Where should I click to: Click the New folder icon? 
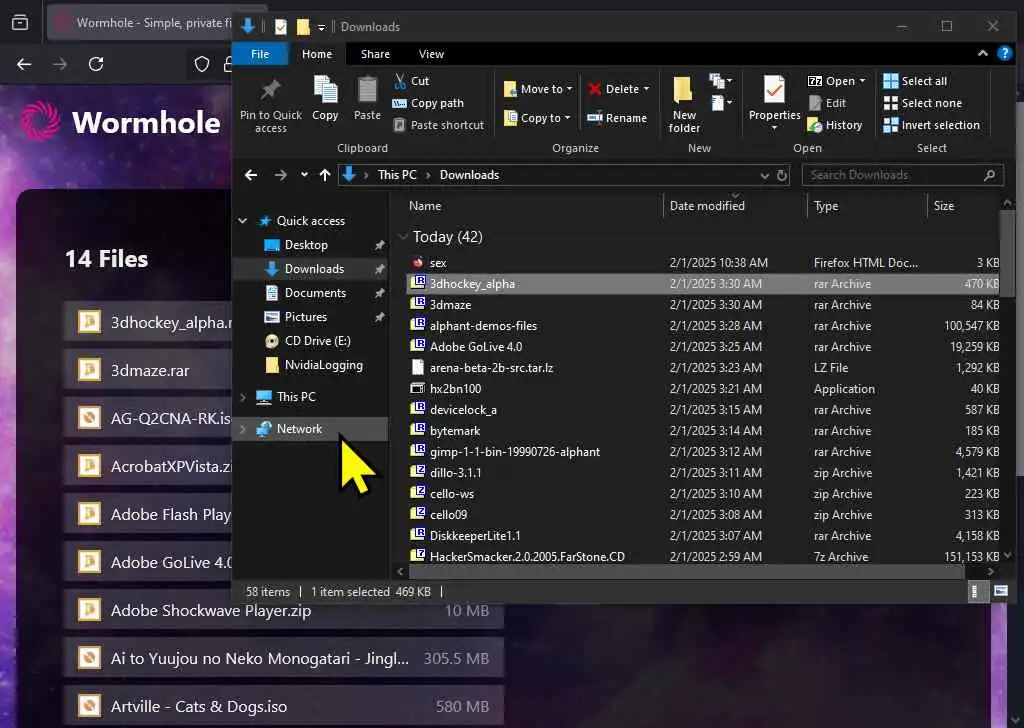[684, 90]
